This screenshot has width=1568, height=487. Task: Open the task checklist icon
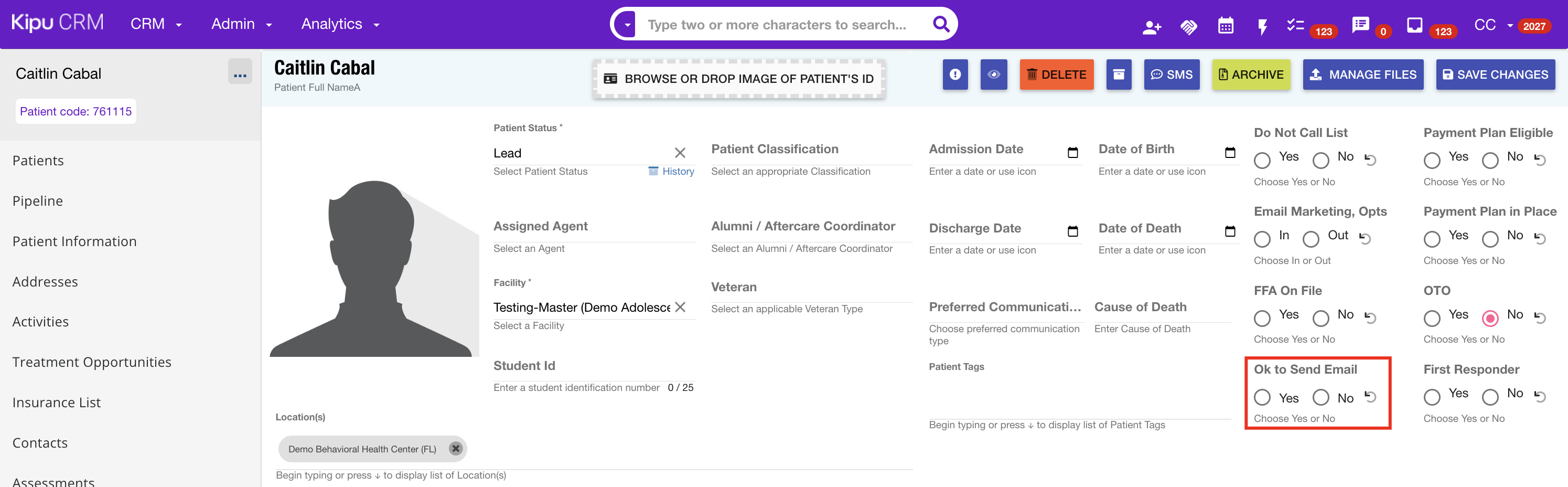coord(1295,26)
